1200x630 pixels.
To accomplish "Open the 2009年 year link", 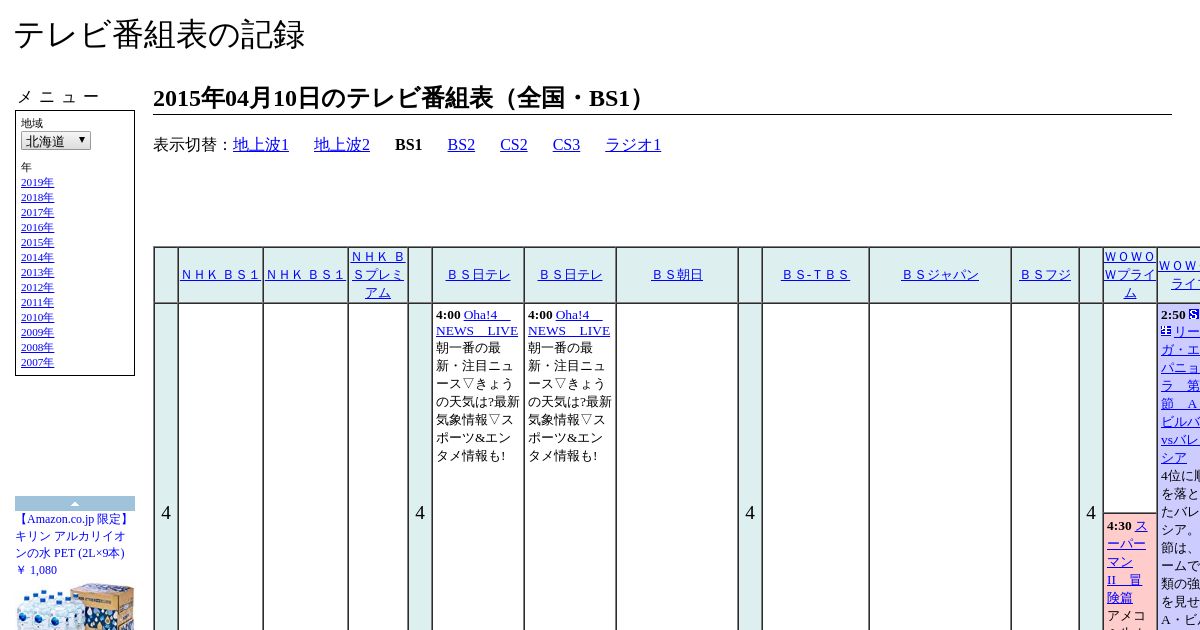I will [37, 333].
